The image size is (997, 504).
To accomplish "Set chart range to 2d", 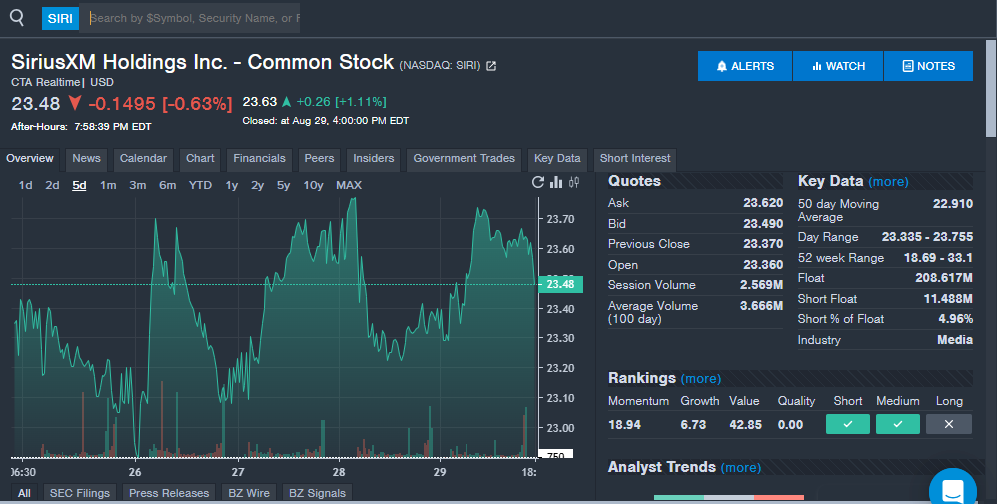I will [52, 185].
